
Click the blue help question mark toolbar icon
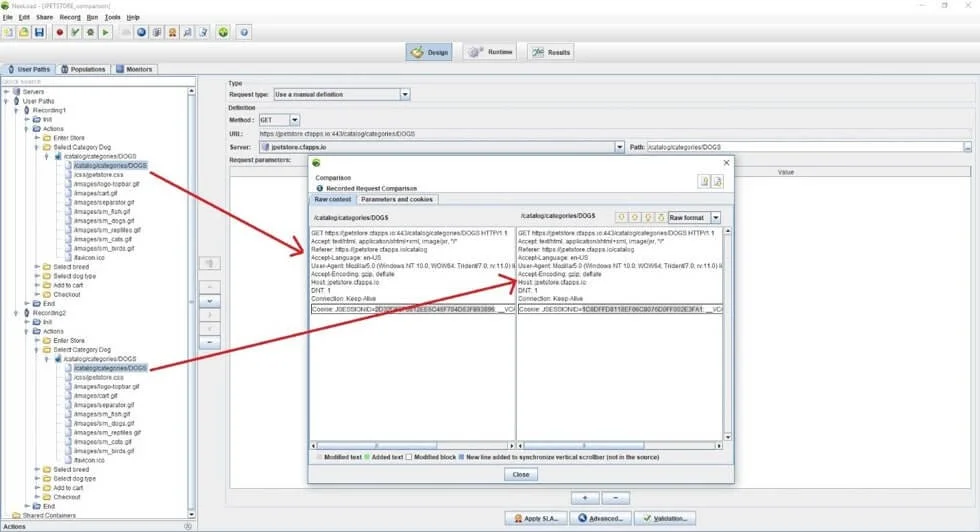(244, 33)
